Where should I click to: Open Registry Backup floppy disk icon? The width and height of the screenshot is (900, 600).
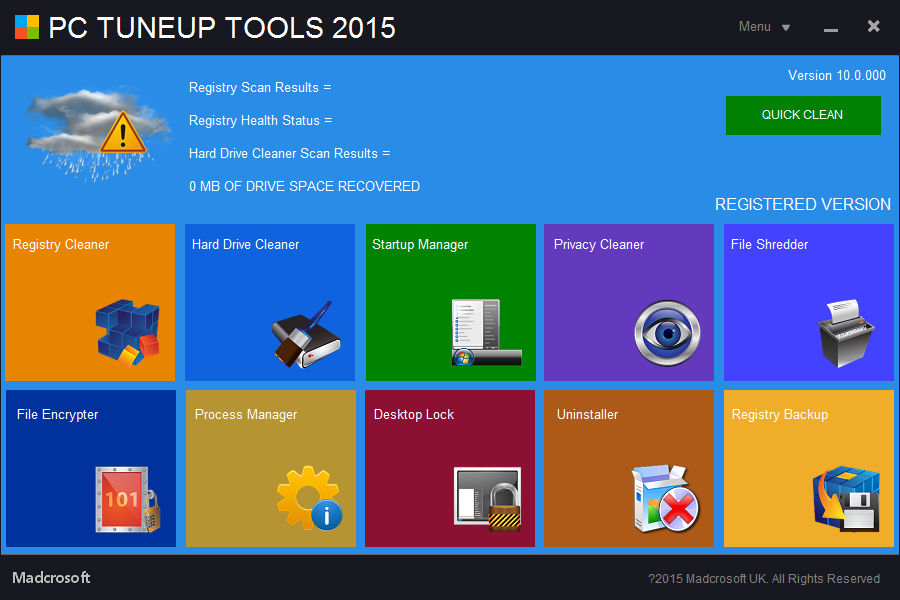pyautogui.click(x=846, y=498)
